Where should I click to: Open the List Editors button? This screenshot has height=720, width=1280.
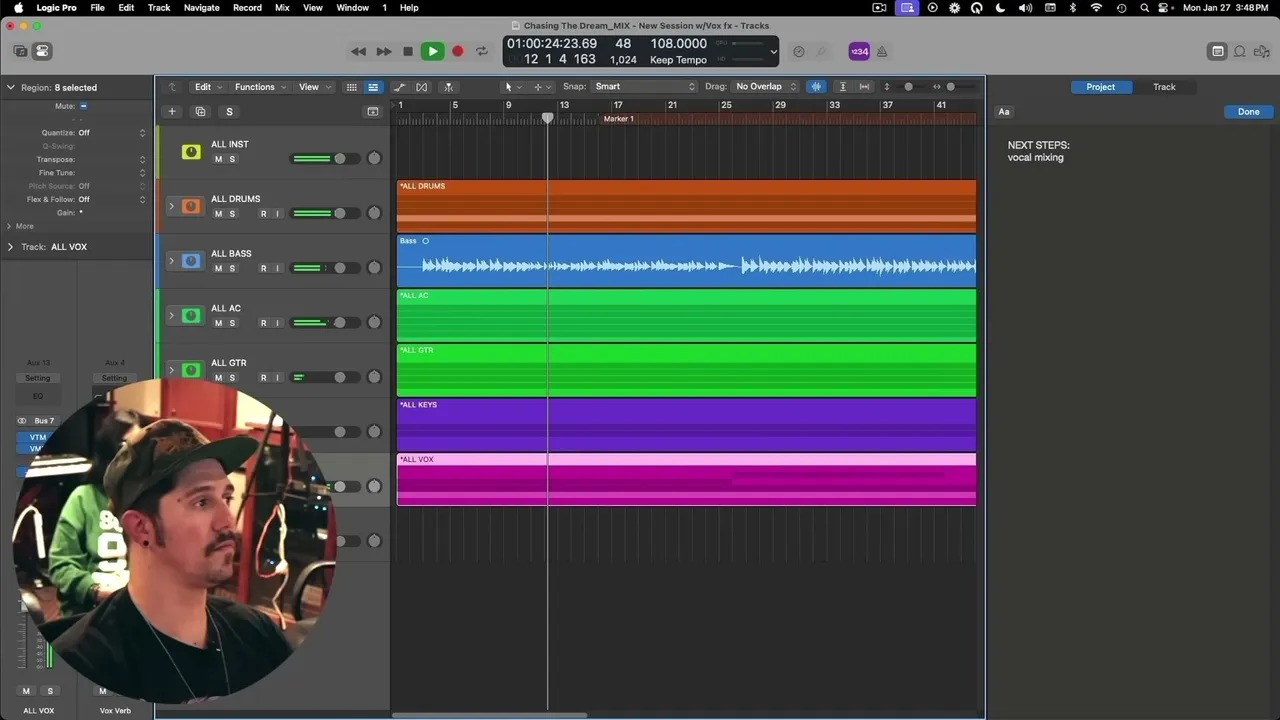coord(1218,51)
